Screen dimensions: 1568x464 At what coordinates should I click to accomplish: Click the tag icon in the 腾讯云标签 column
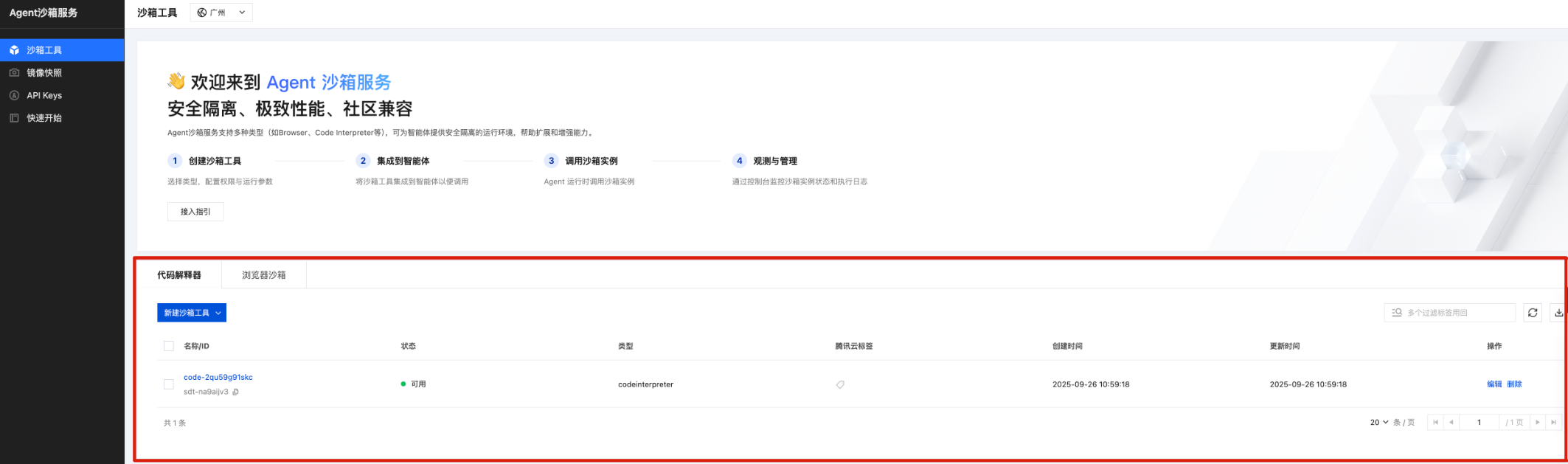[x=840, y=384]
